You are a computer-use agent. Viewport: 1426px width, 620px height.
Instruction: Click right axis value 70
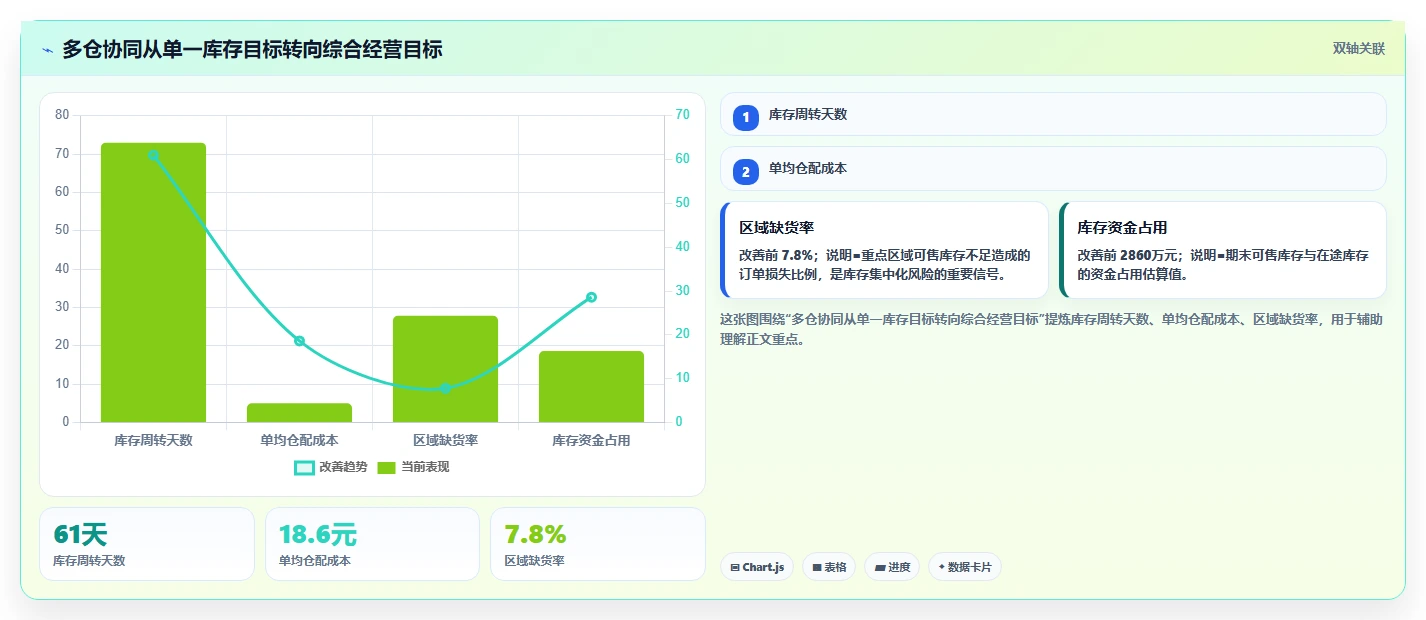pos(682,115)
